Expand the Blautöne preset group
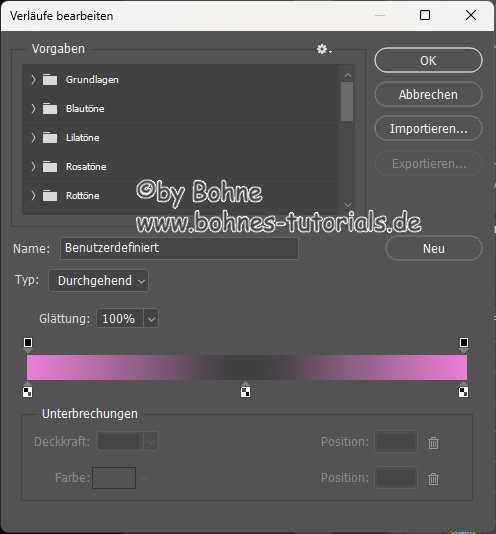The image size is (496, 534). [x=33, y=109]
